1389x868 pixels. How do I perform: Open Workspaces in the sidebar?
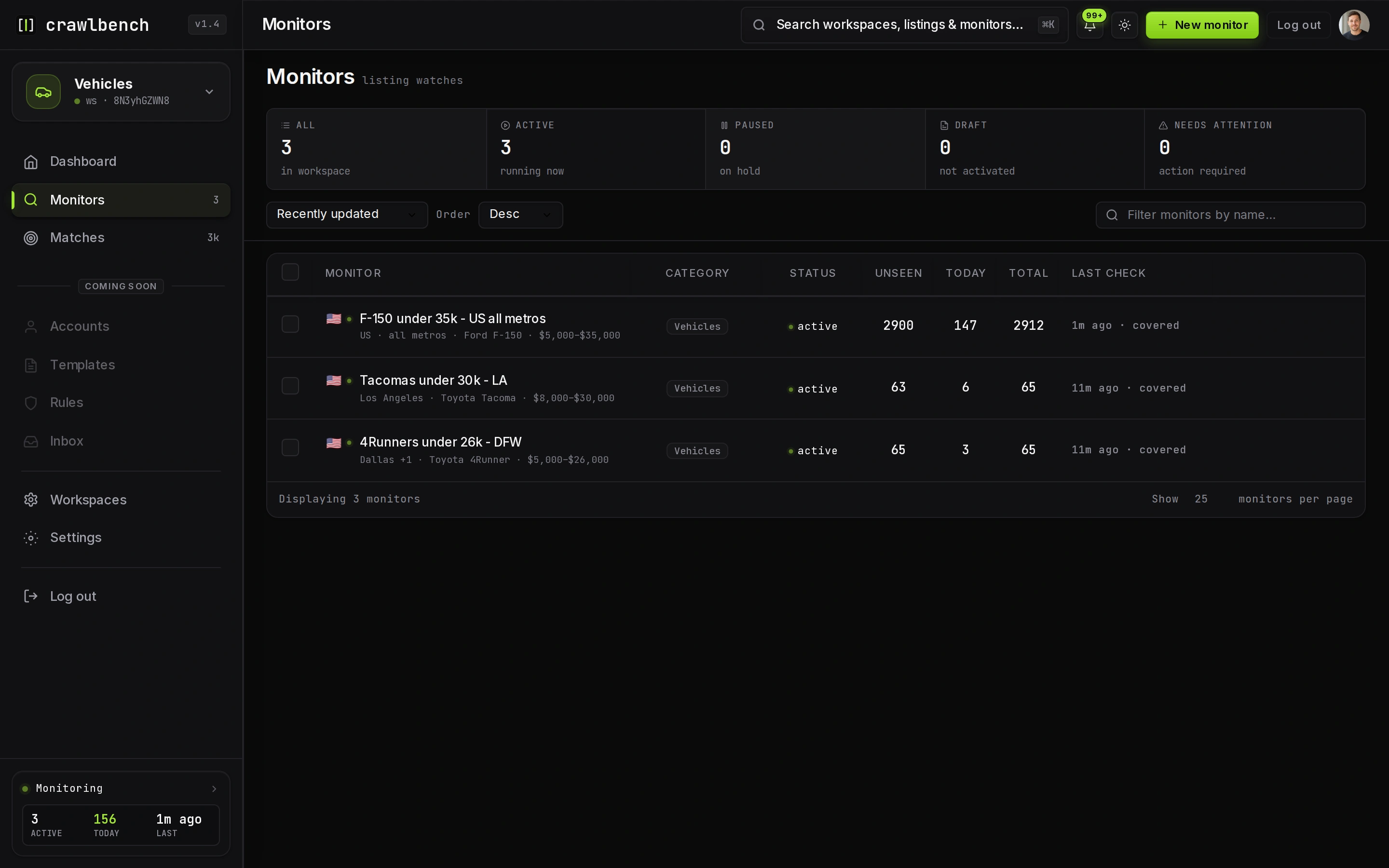coord(121,500)
